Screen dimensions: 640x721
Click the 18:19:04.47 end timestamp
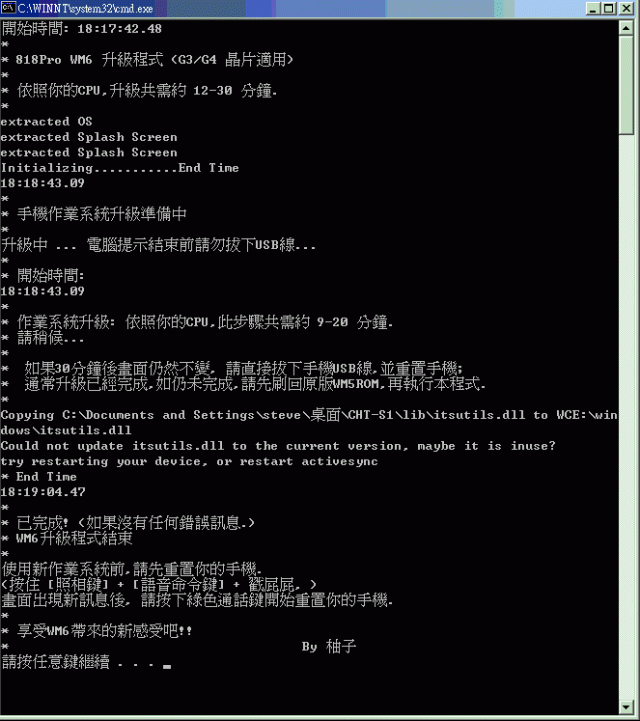[43, 492]
